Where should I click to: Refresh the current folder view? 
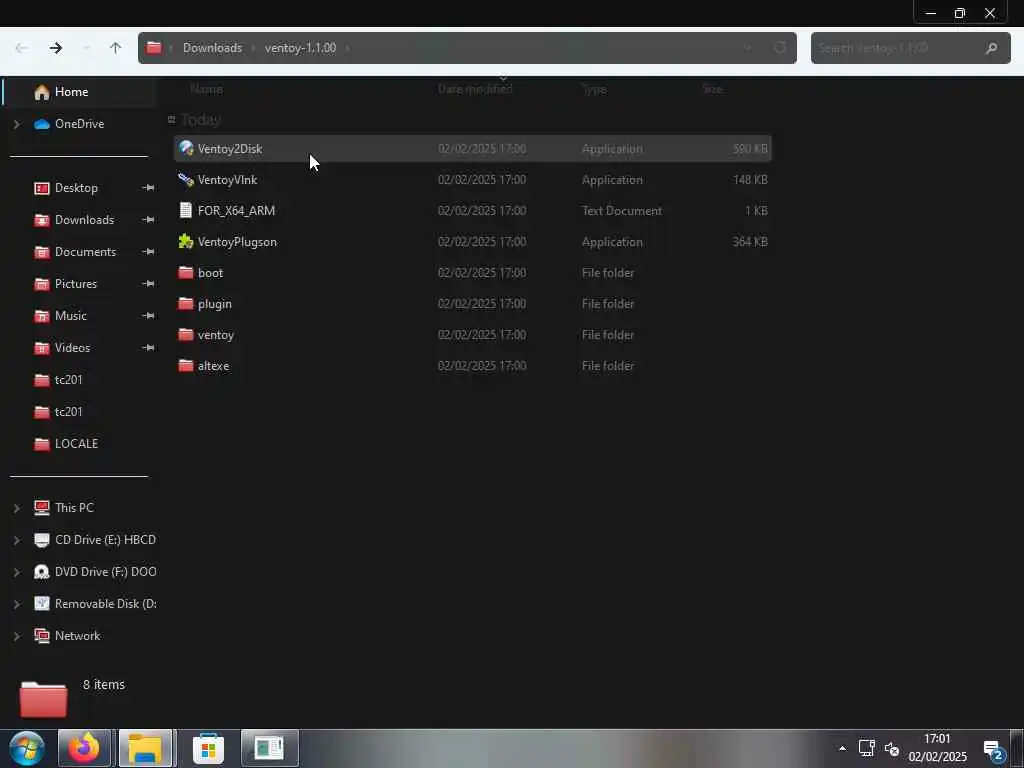[x=780, y=48]
